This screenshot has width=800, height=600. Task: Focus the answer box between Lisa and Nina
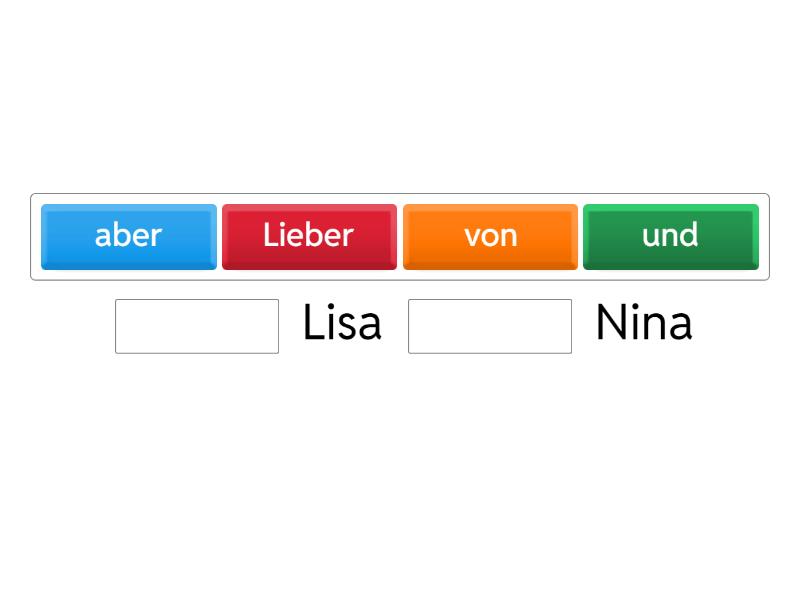point(490,326)
